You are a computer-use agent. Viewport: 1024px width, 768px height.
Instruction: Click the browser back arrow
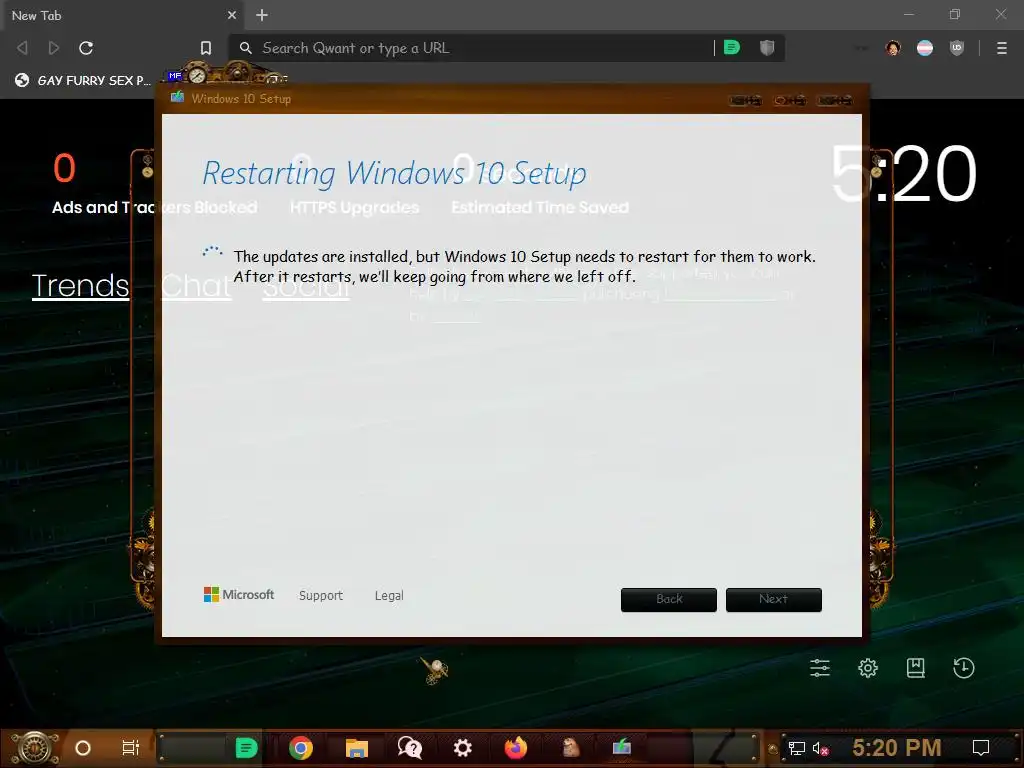click(22, 48)
